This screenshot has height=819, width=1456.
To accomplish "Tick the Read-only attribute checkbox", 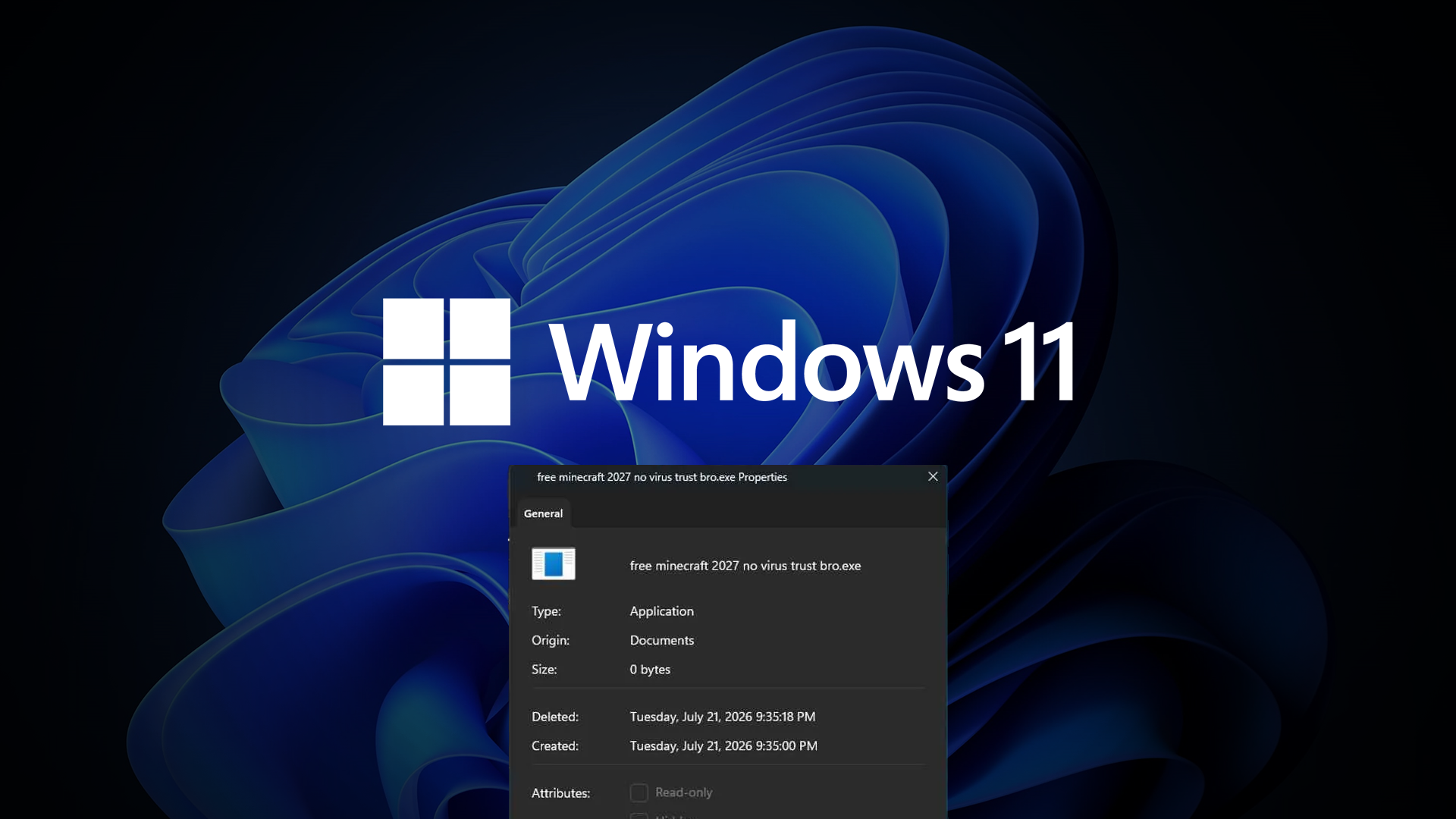I will [639, 792].
